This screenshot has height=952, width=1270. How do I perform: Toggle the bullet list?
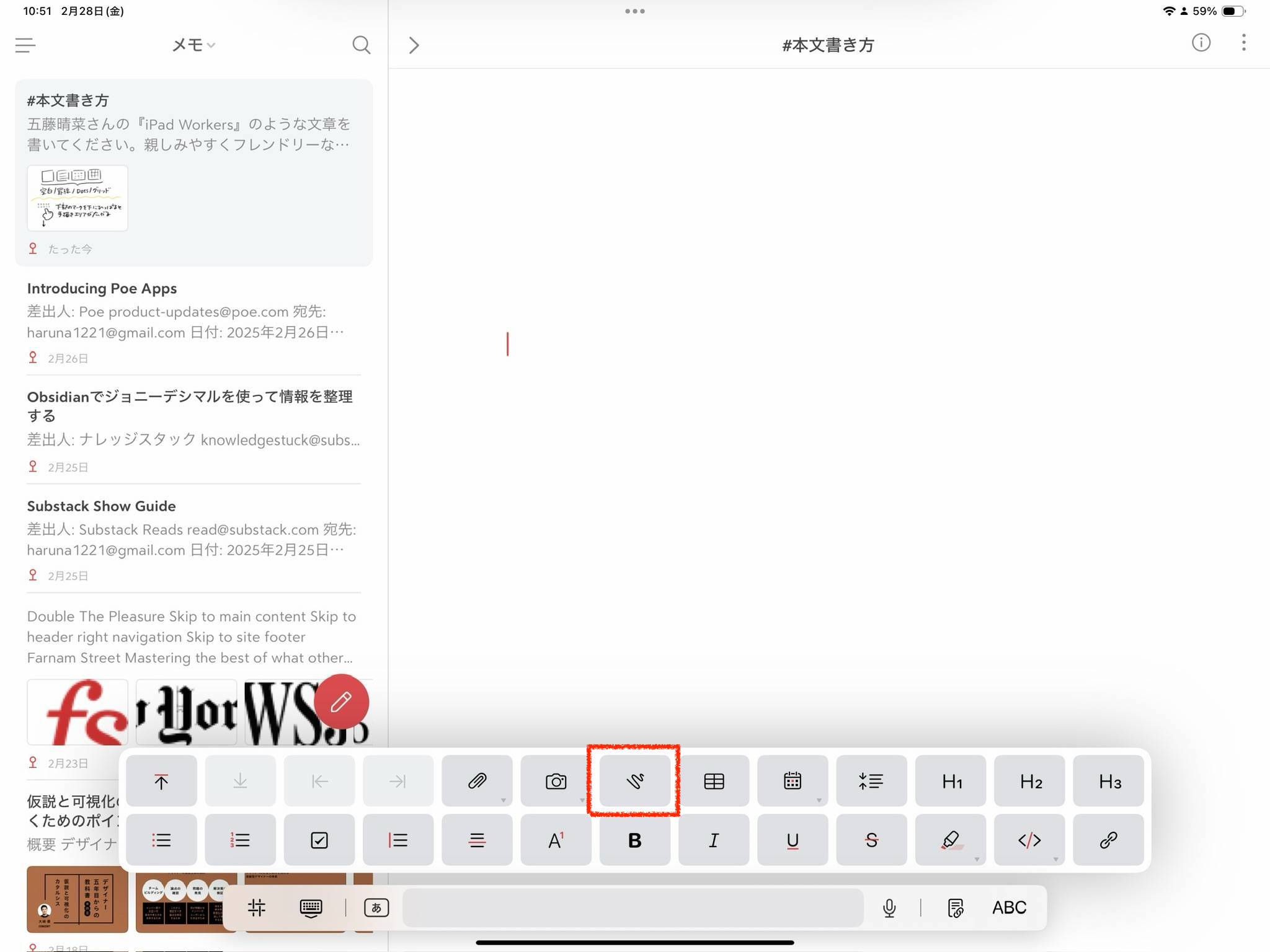point(161,840)
